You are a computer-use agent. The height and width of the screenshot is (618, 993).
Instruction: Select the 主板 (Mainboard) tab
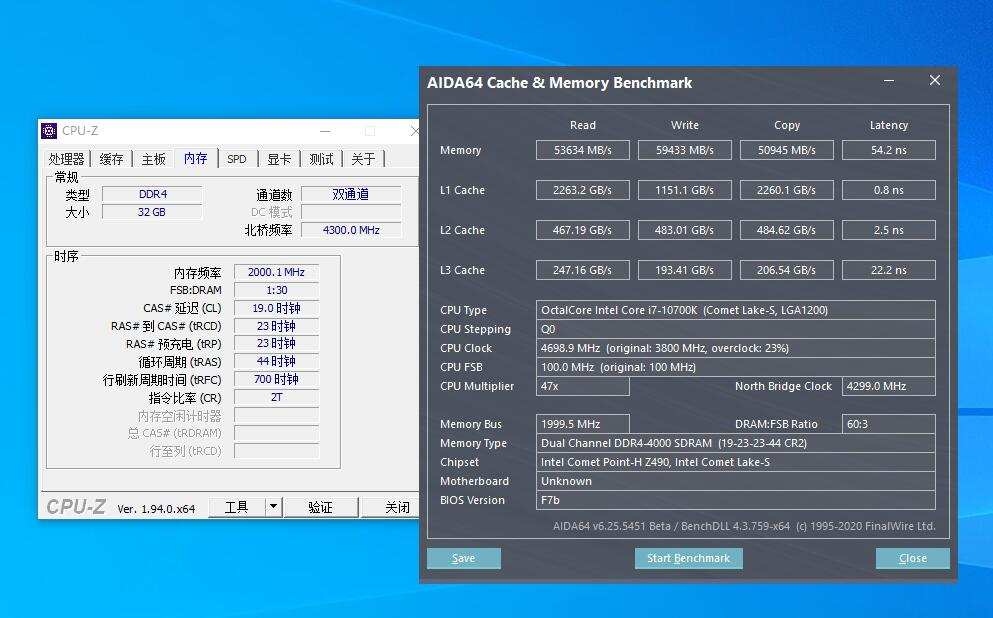tap(153, 158)
